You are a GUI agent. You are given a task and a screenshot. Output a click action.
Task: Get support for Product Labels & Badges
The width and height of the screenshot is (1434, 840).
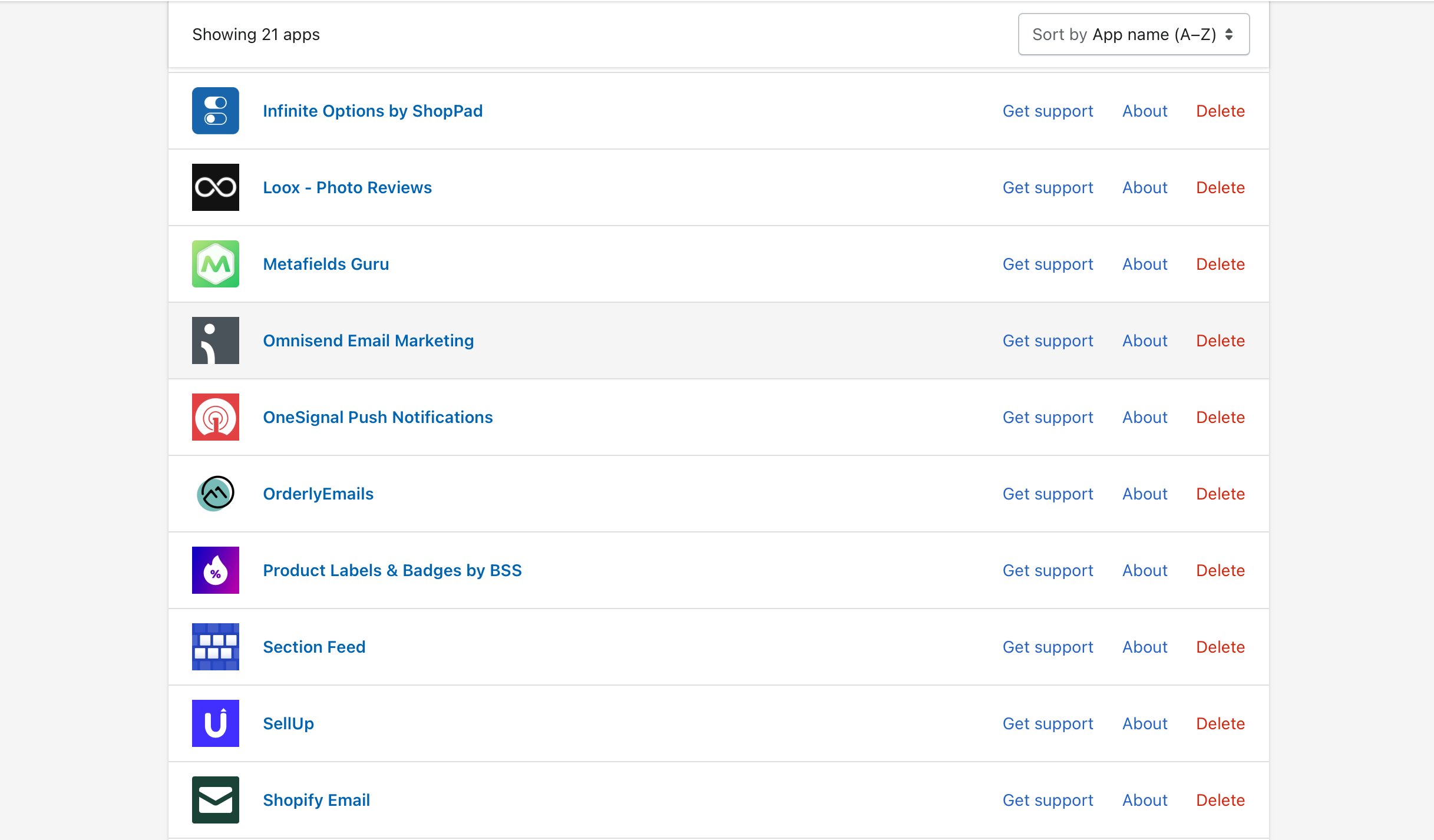pyautogui.click(x=1048, y=570)
